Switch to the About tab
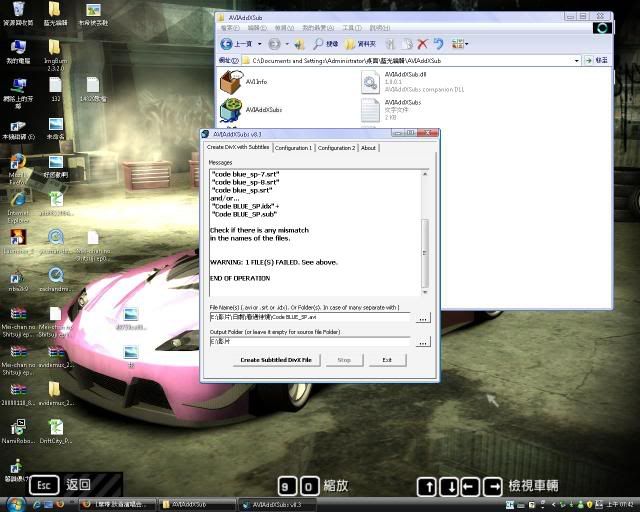 click(368, 148)
